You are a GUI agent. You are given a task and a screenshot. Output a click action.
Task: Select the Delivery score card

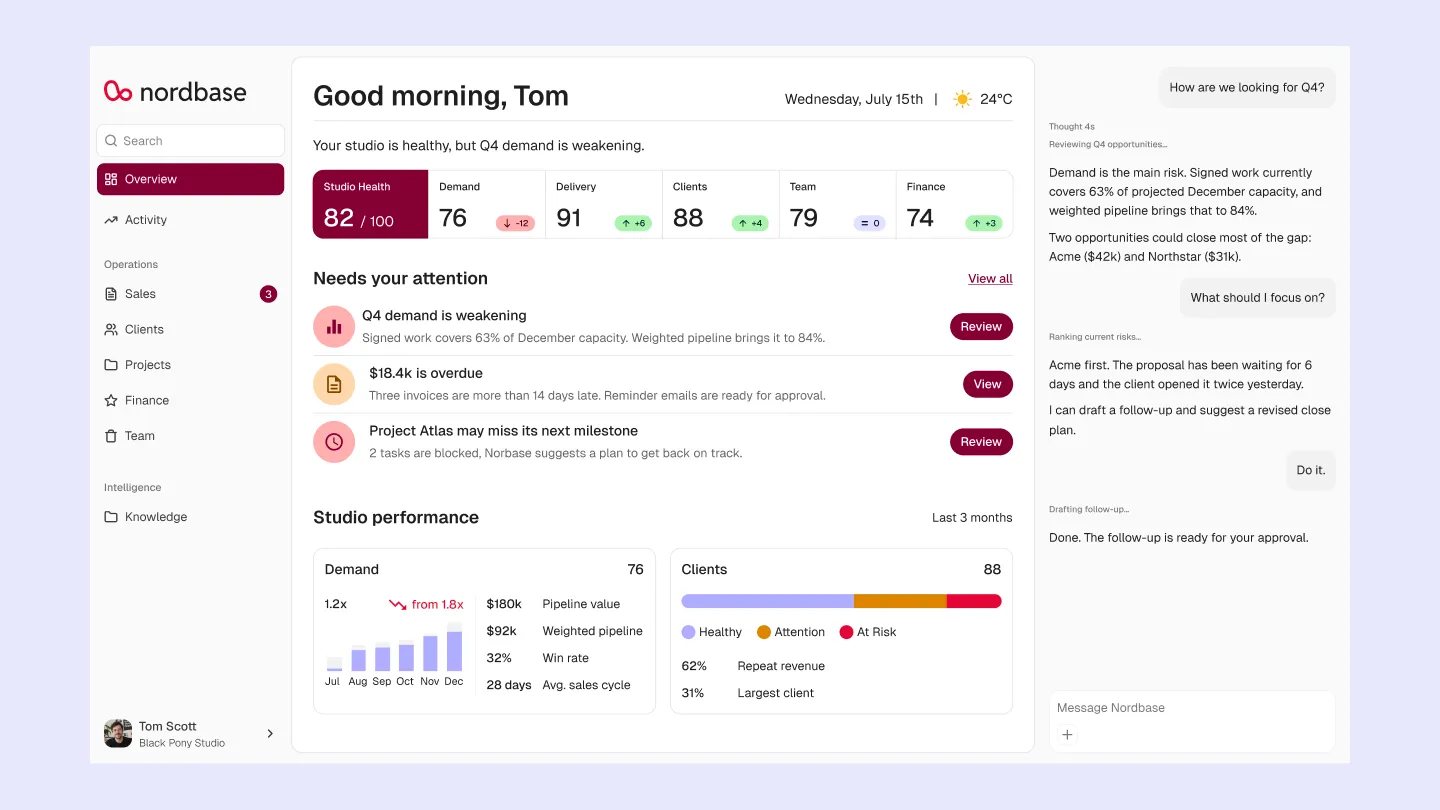(604, 205)
